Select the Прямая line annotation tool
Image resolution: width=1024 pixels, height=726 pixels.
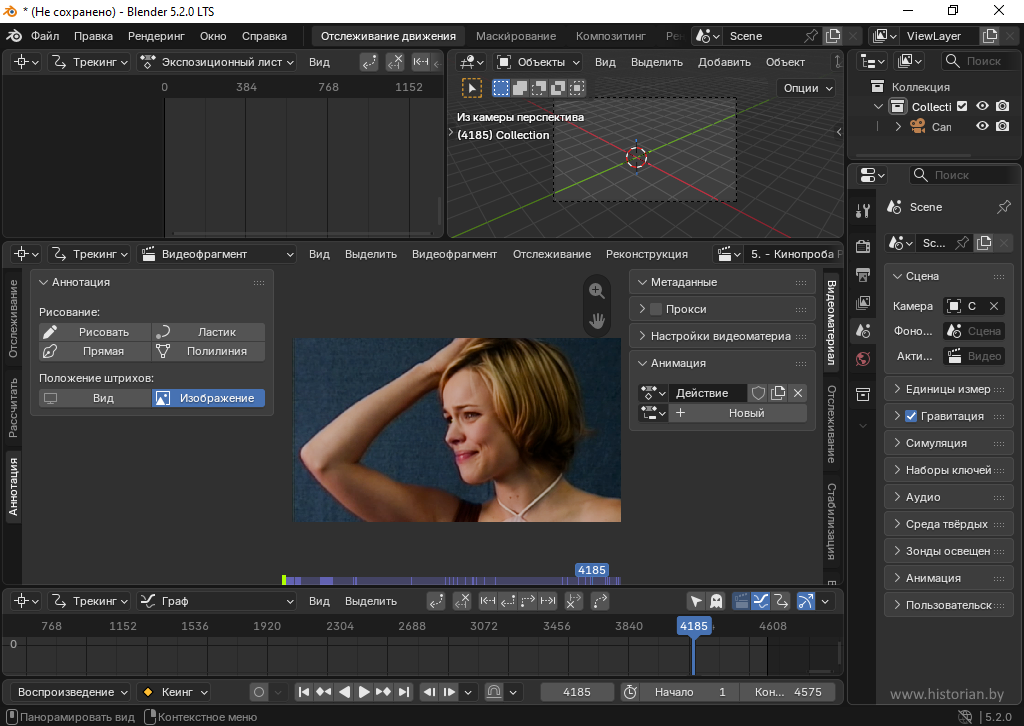(x=95, y=351)
